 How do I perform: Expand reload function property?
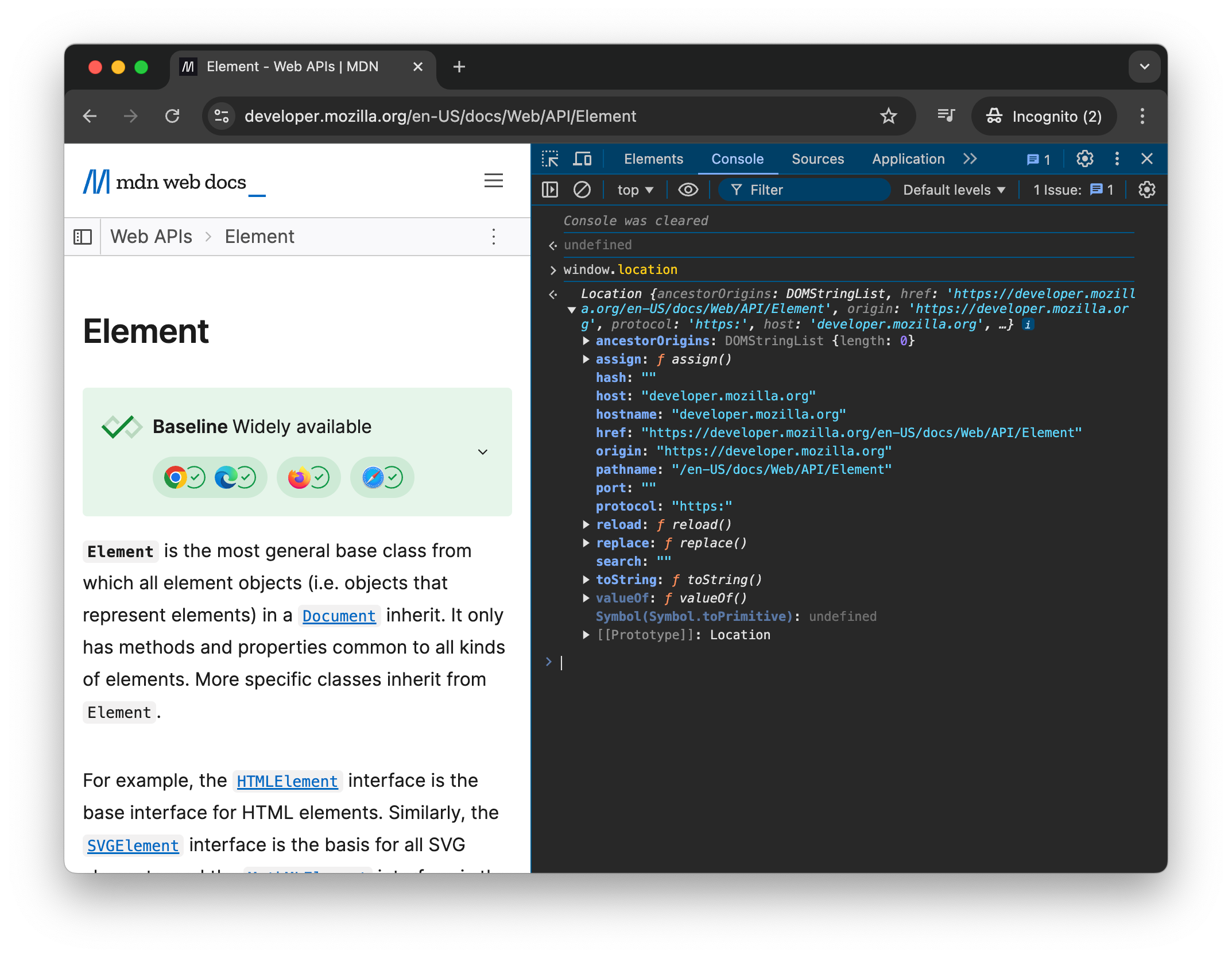pos(586,525)
